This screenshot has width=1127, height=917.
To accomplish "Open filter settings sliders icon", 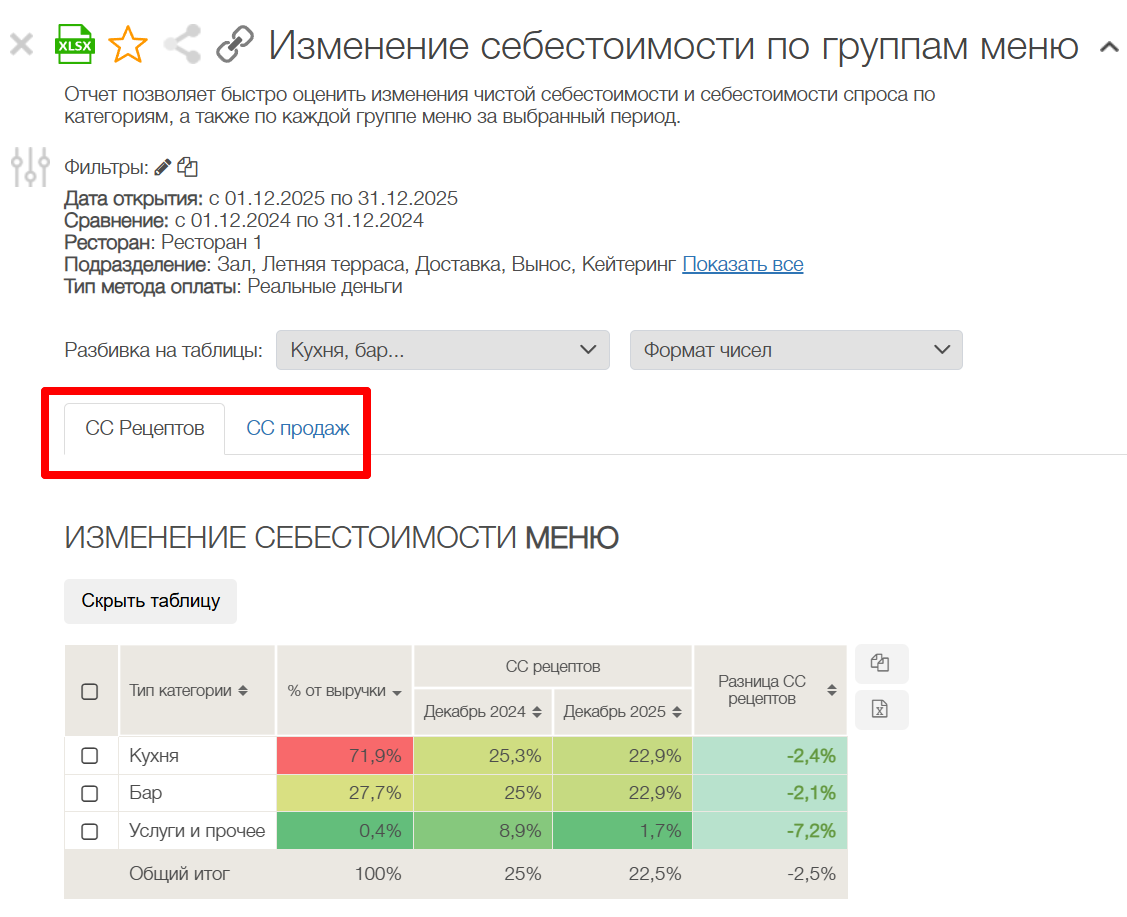I will [30, 167].
